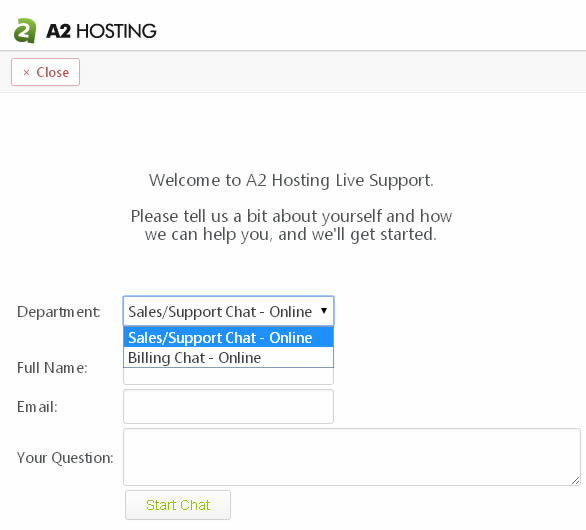Click the Full Name label
586x530 pixels.
click(52, 368)
